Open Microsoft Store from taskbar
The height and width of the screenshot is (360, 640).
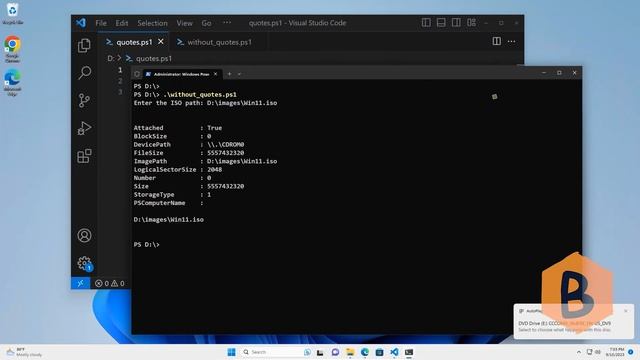click(x=380, y=352)
